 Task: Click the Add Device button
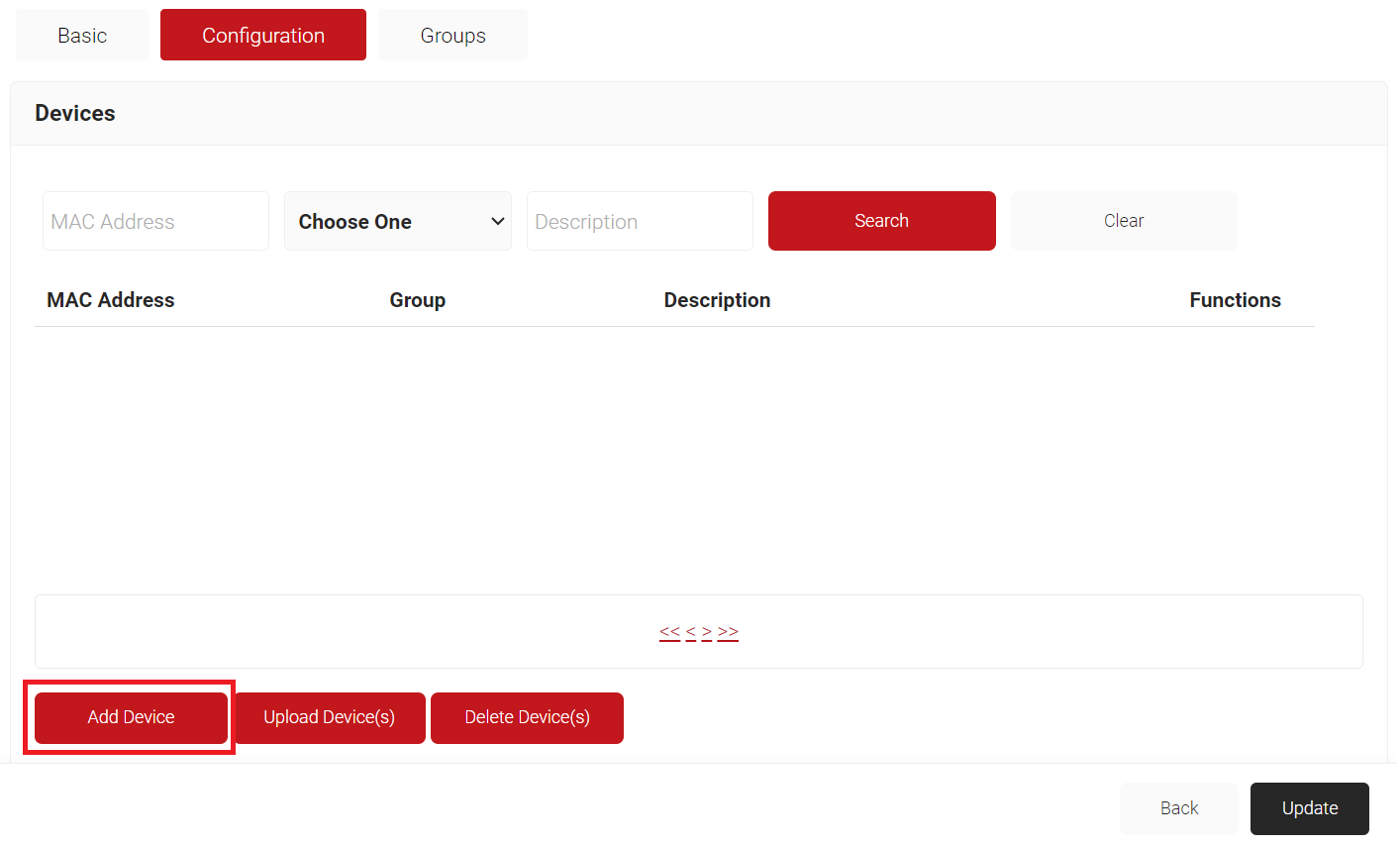(131, 717)
